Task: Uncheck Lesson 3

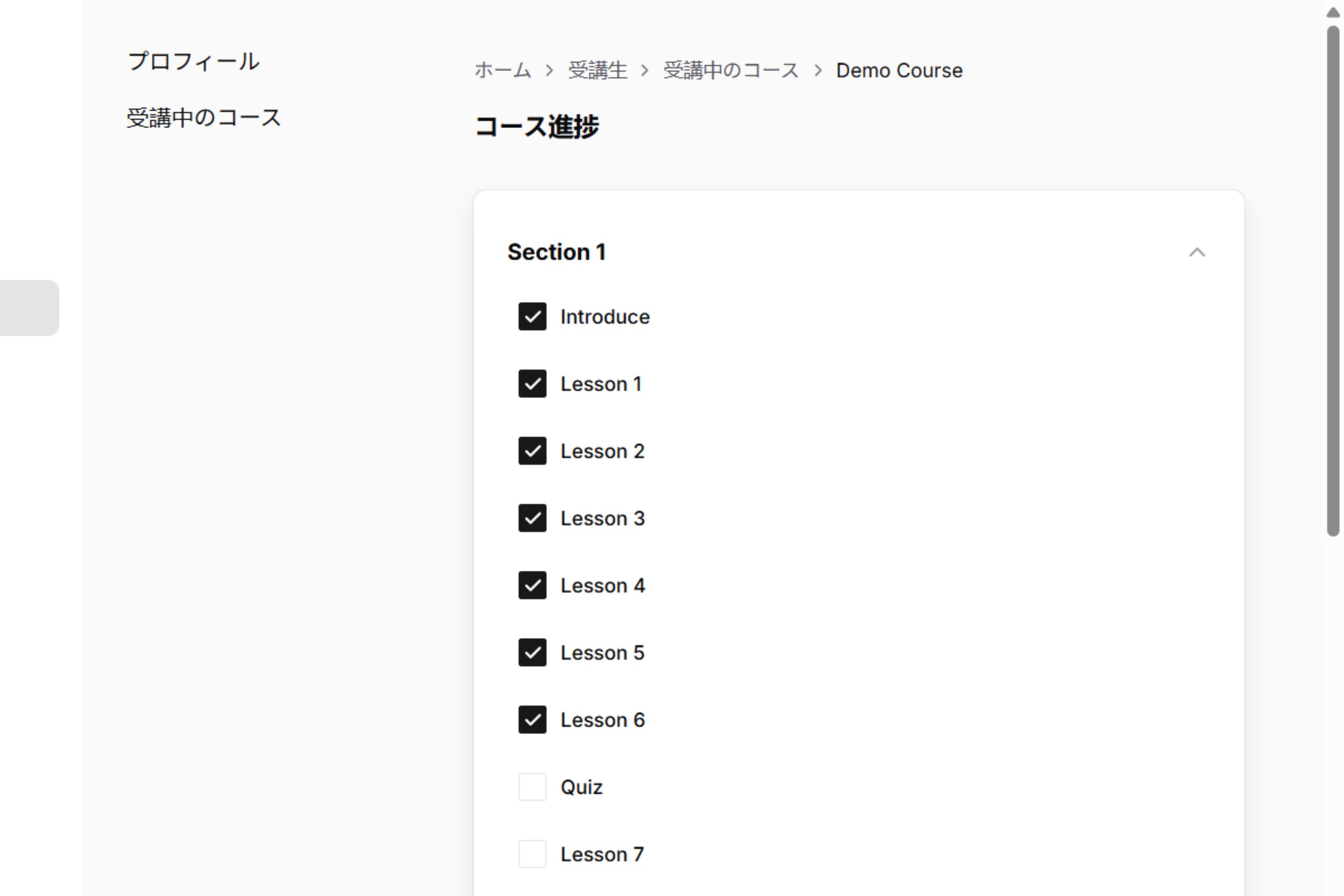Action: point(532,518)
